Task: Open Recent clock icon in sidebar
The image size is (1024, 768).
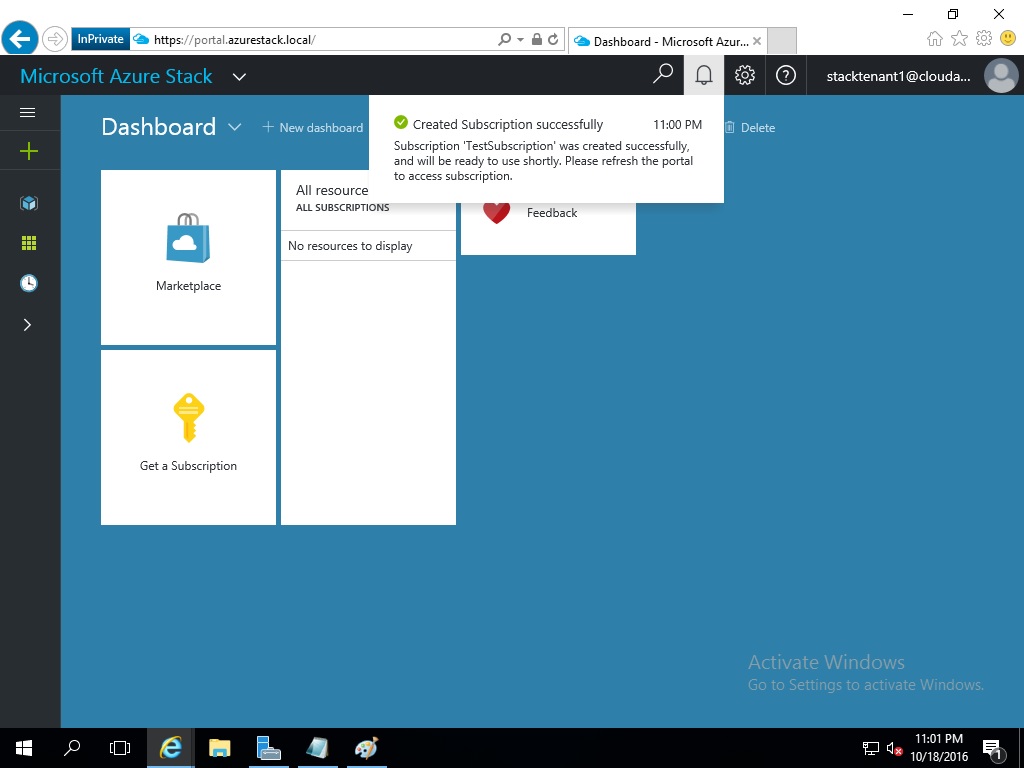Action: pyautogui.click(x=29, y=283)
